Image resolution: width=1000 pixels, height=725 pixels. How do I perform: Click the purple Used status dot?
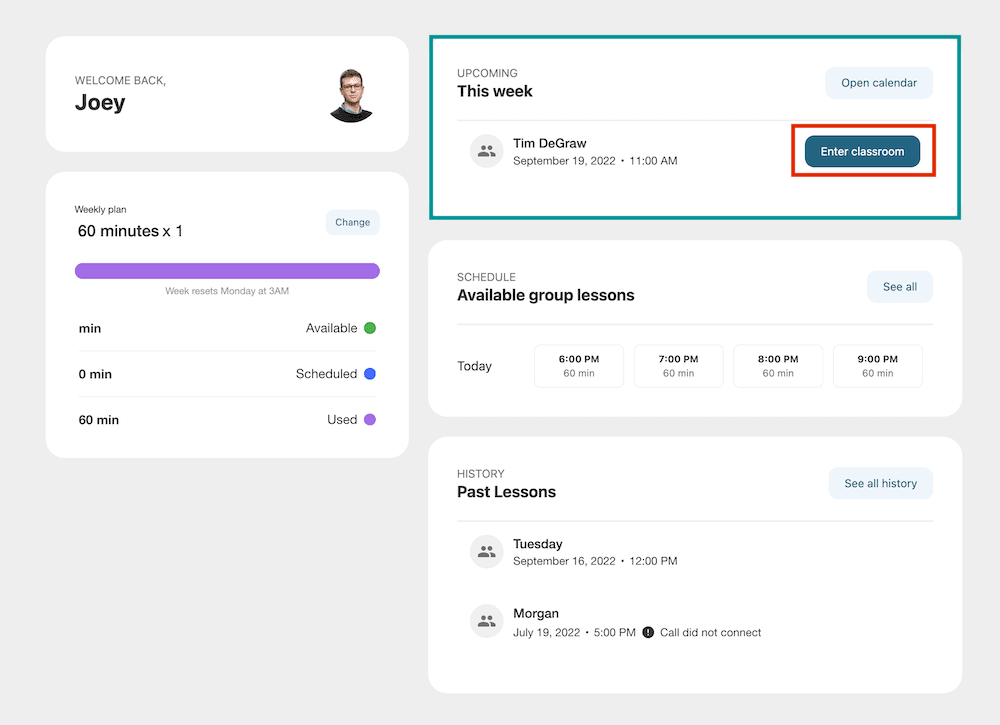pos(370,420)
